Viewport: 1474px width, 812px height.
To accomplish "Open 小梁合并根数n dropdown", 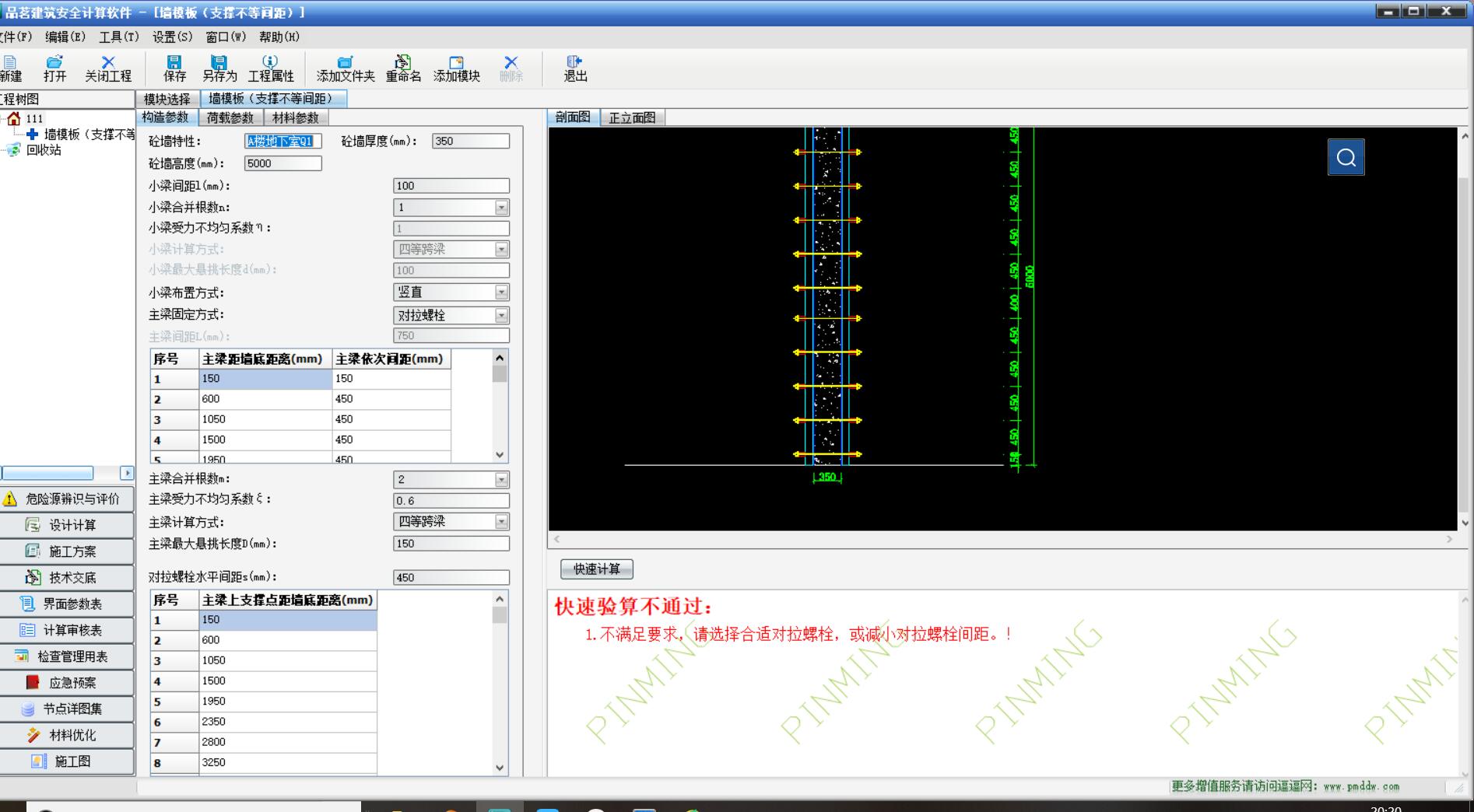I will [x=501, y=208].
